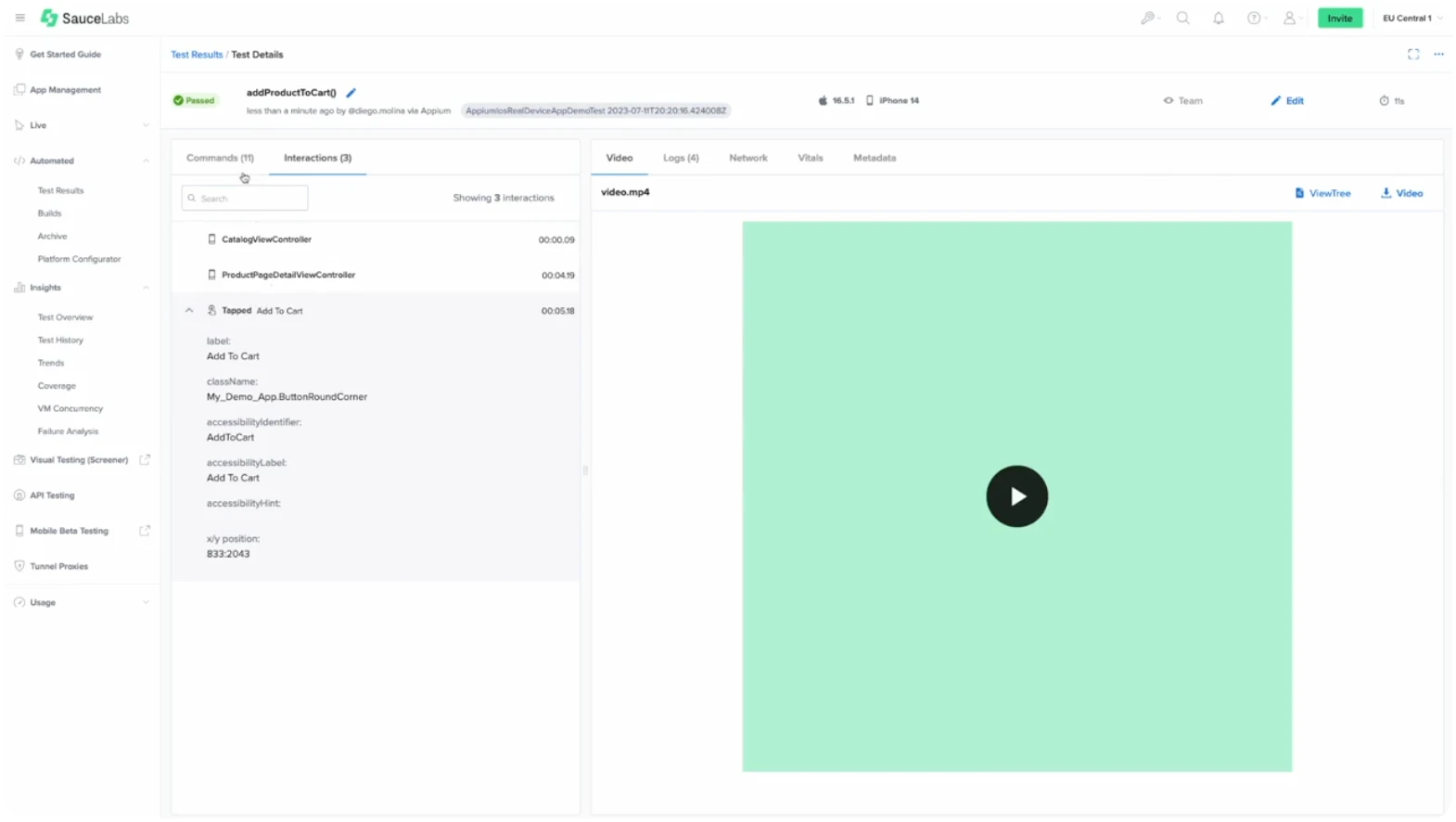The width and height of the screenshot is (1456, 822).
Task: Open the Network tab
Action: coord(747,158)
